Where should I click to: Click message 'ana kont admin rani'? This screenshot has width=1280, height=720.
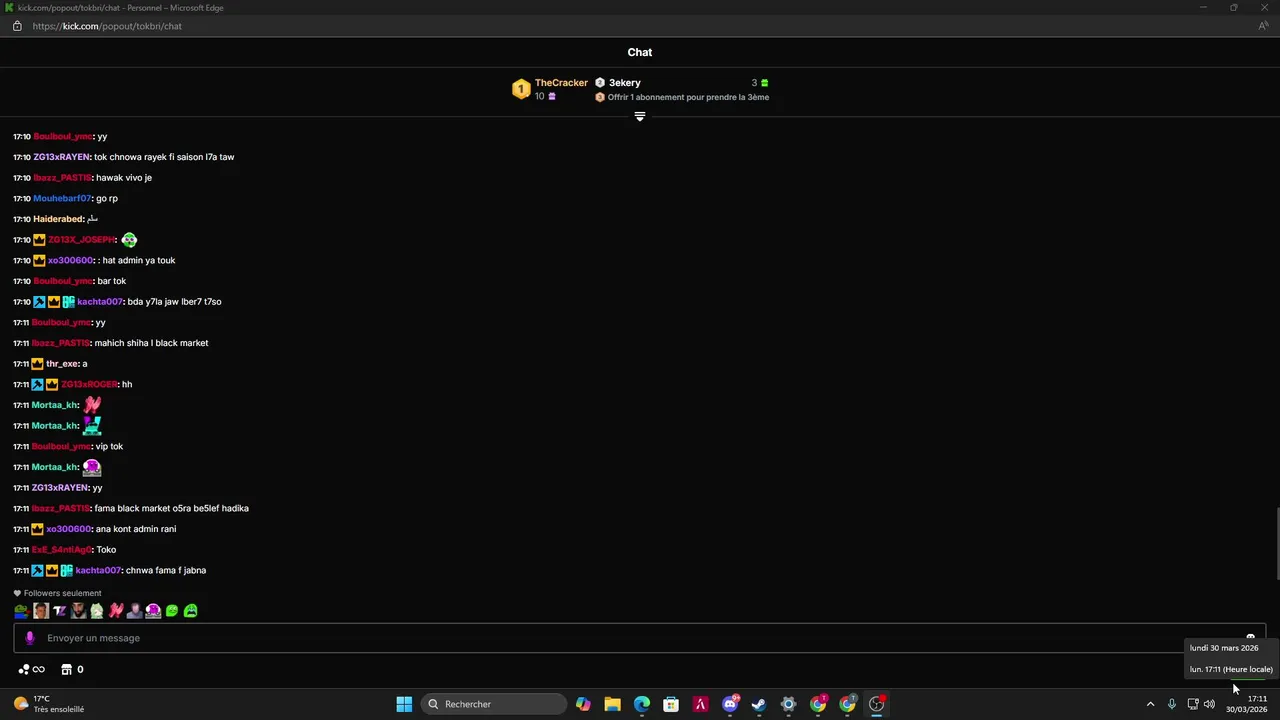click(136, 529)
